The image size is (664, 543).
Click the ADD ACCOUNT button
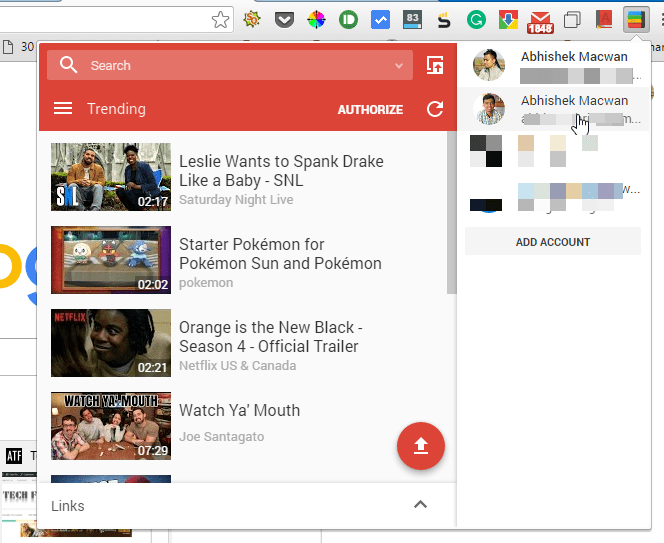[553, 241]
